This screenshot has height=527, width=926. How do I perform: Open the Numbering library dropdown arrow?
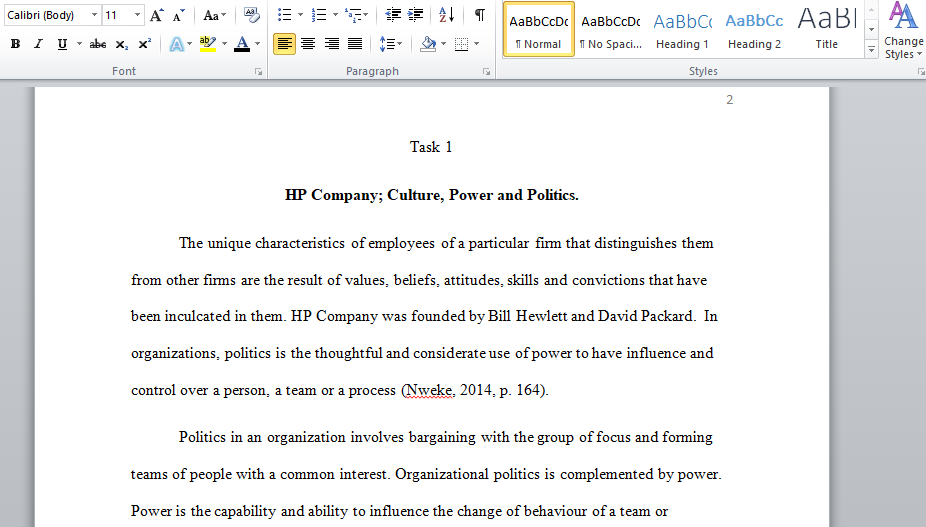pyautogui.click(x=335, y=15)
